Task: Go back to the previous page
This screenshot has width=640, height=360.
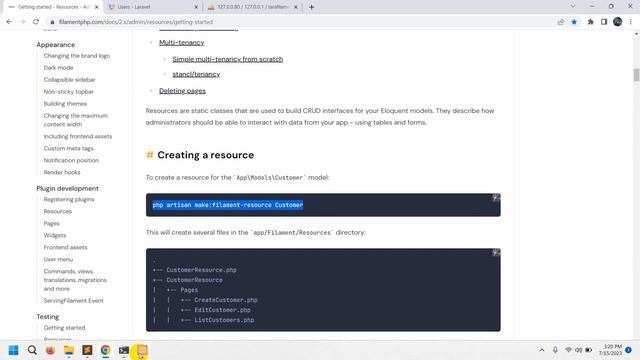Action: pyautogui.click(x=9, y=22)
